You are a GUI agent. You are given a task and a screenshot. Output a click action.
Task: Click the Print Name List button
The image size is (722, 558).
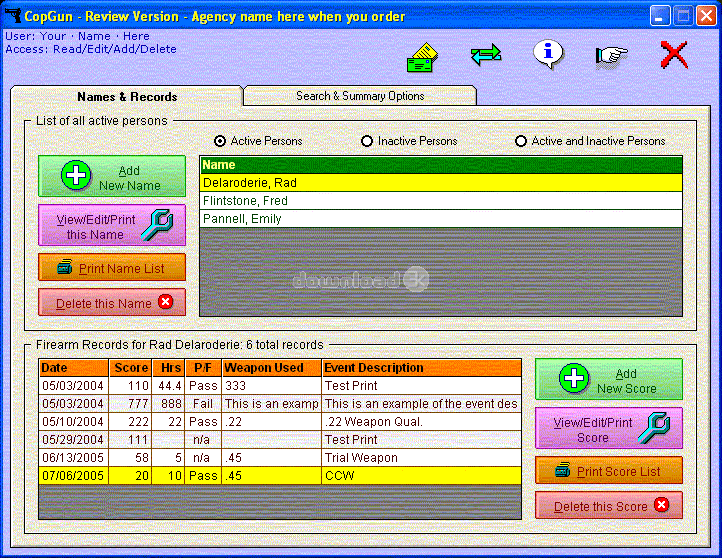112,267
